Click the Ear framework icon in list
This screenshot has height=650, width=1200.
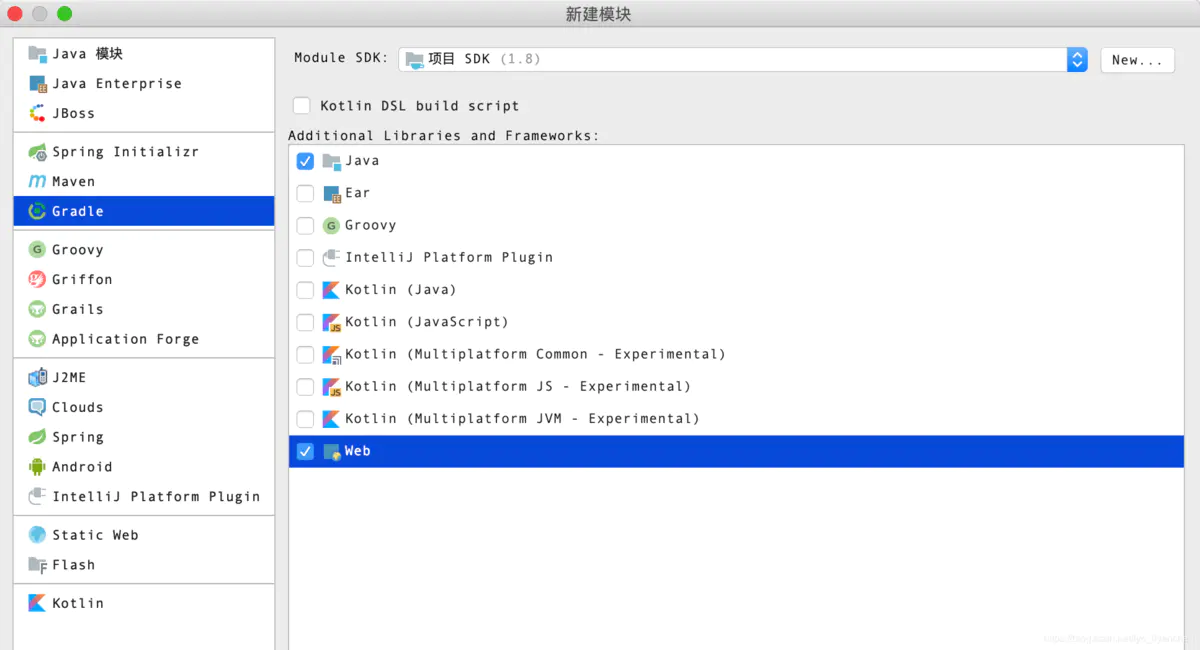332,194
